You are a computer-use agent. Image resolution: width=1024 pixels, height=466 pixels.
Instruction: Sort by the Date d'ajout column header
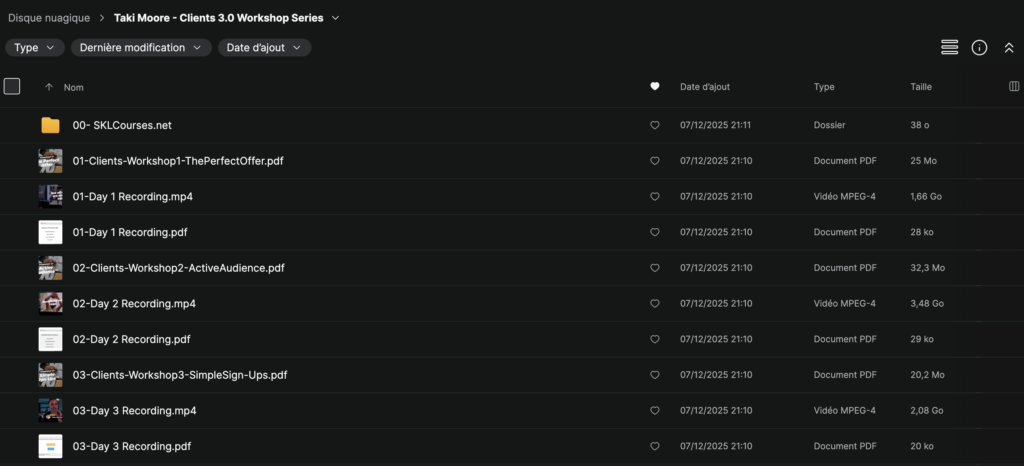pyautogui.click(x=705, y=87)
